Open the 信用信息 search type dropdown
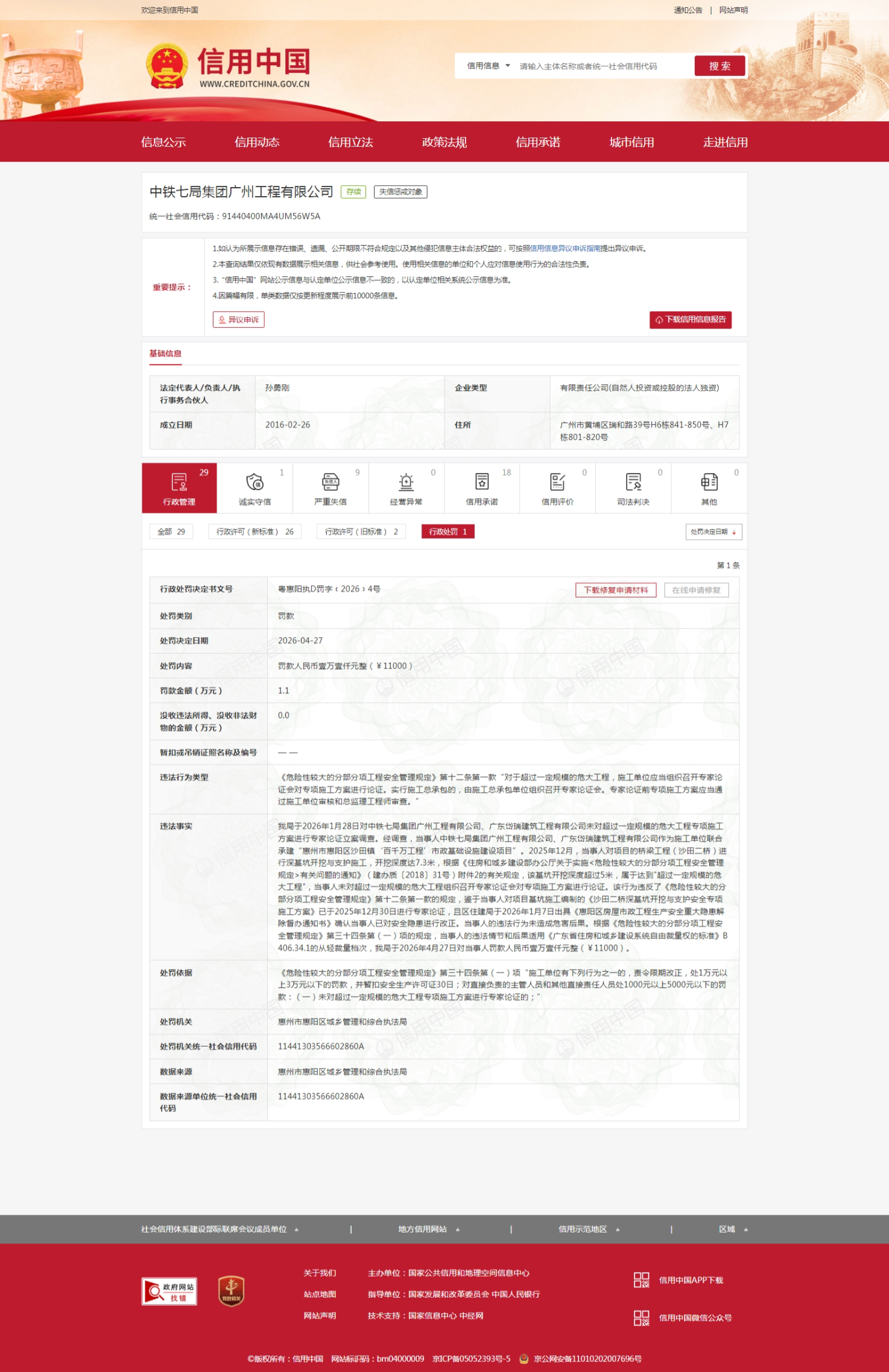 pos(488,66)
